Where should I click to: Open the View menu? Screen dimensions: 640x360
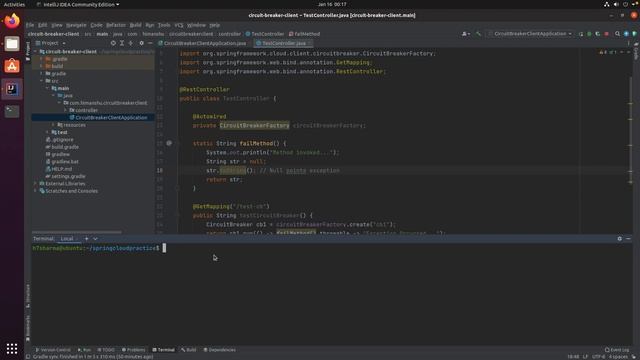pyautogui.click(x=57, y=25)
